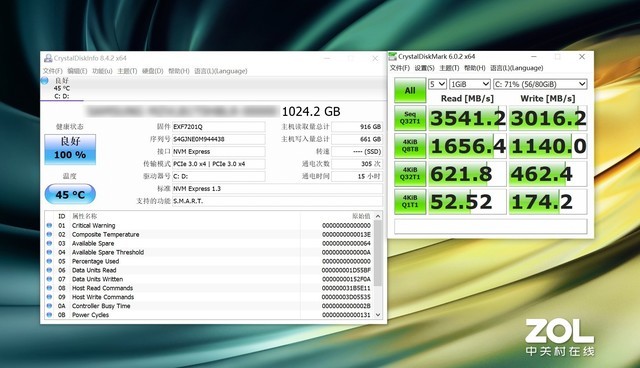Screen dimensions: 640x368
Task: Click the interface field NVM Express
Action: pyautogui.click(x=219, y=151)
